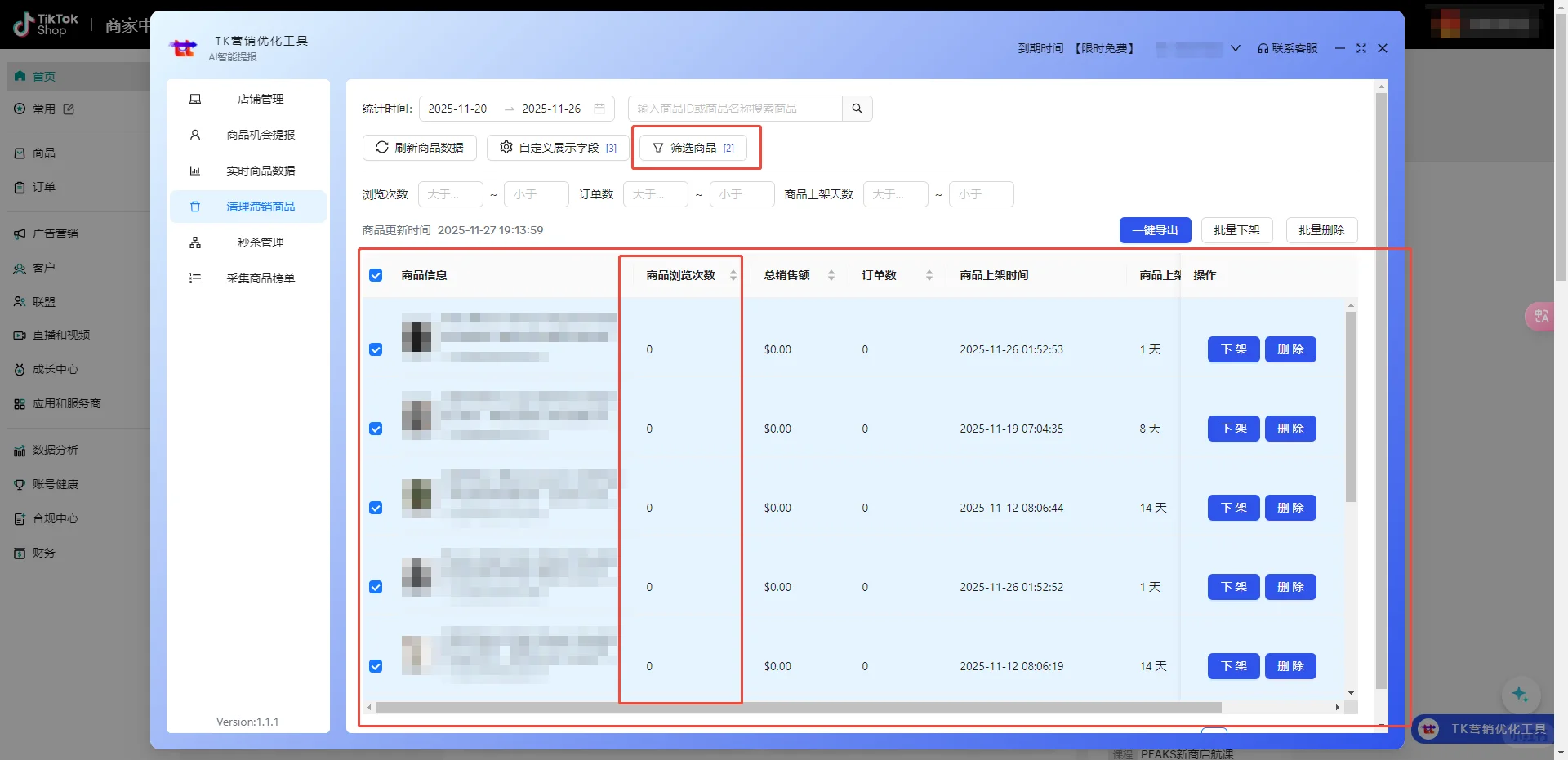Open the date picker calendar icon
The width and height of the screenshot is (1568, 760).
[600, 109]
